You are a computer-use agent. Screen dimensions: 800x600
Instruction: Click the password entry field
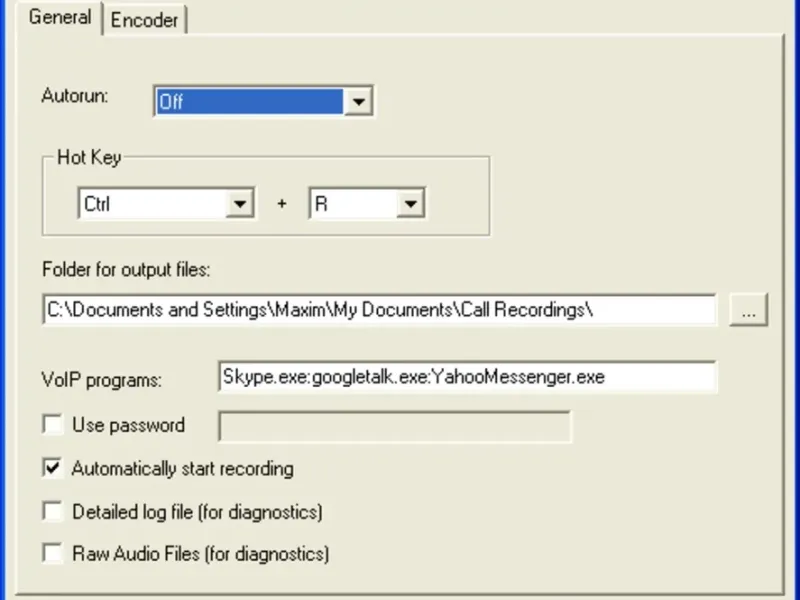coord(395,427)
